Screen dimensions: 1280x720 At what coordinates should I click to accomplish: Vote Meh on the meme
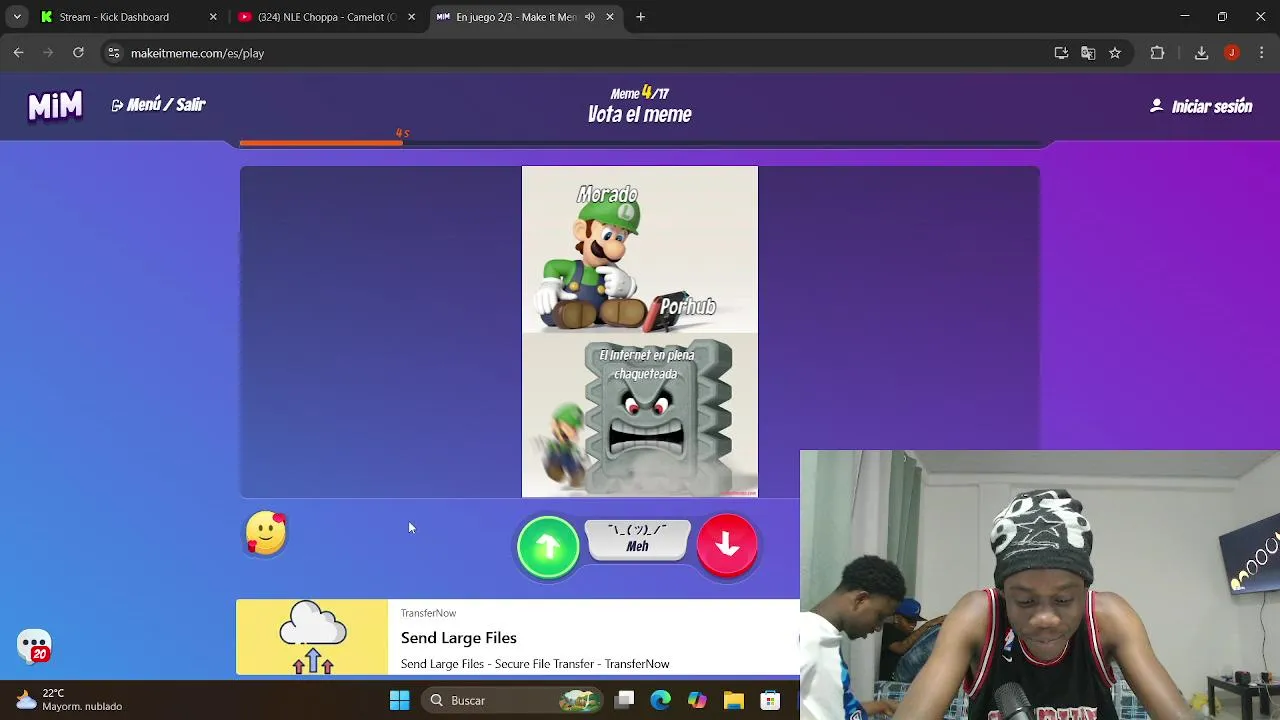point(637,539)
